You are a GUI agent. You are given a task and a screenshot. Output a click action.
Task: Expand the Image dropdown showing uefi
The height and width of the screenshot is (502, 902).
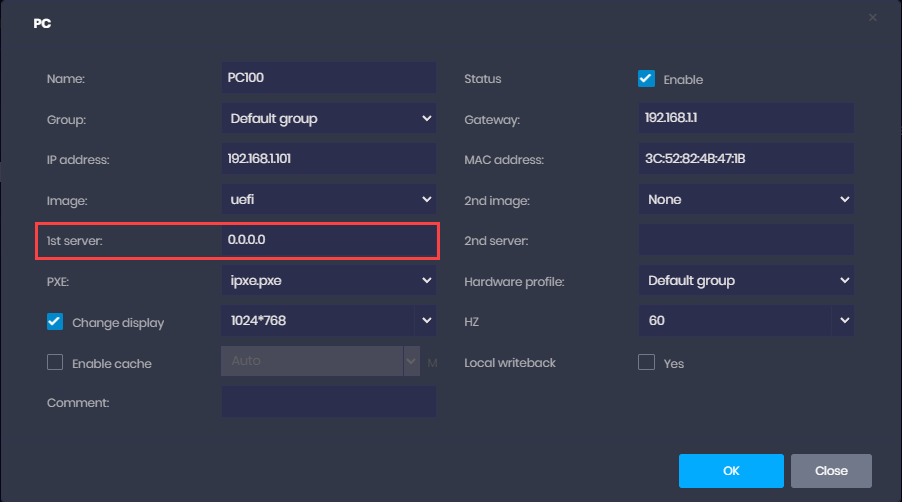(328, 199)
